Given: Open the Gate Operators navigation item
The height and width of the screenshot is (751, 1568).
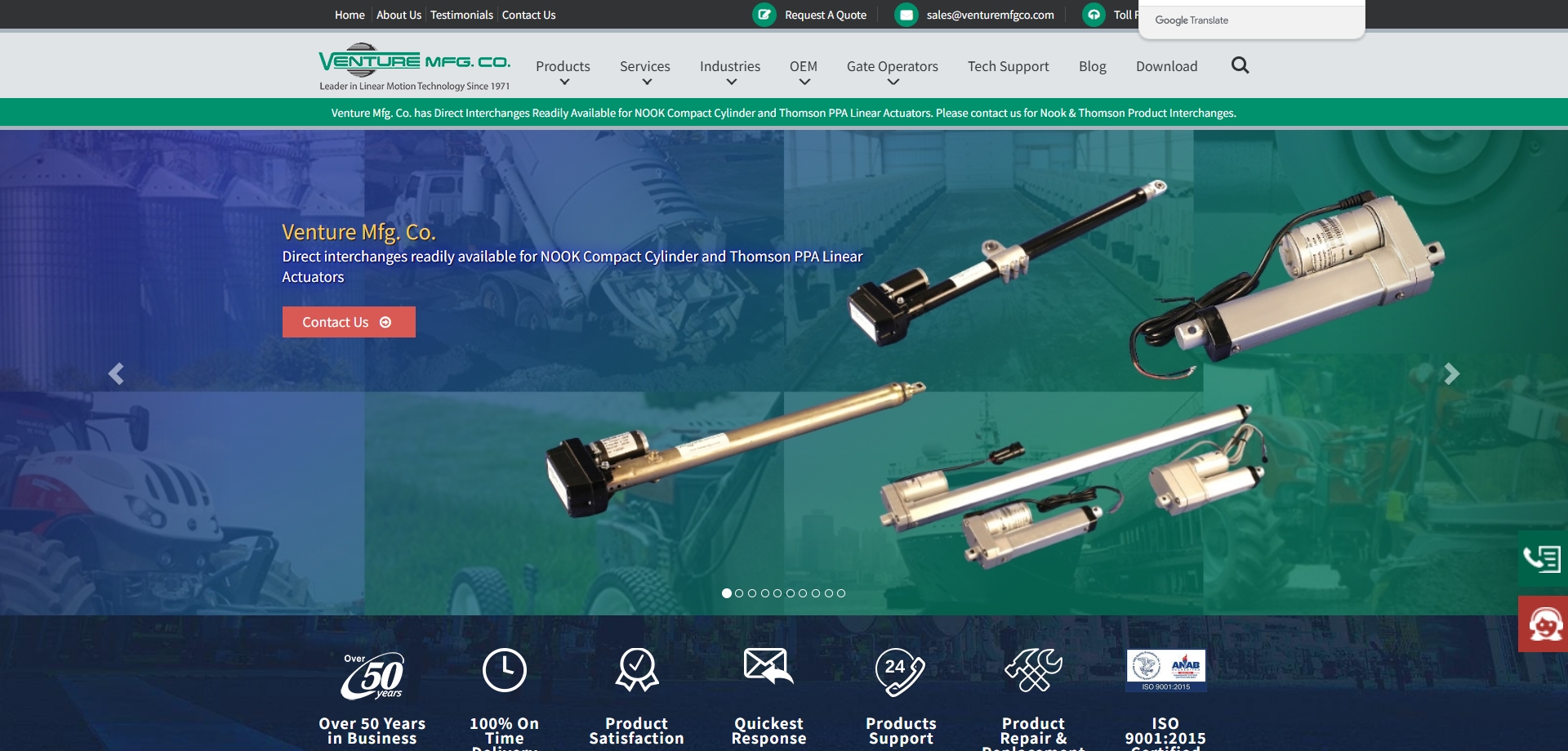Looking at the screenshot, I should point(893,66).
